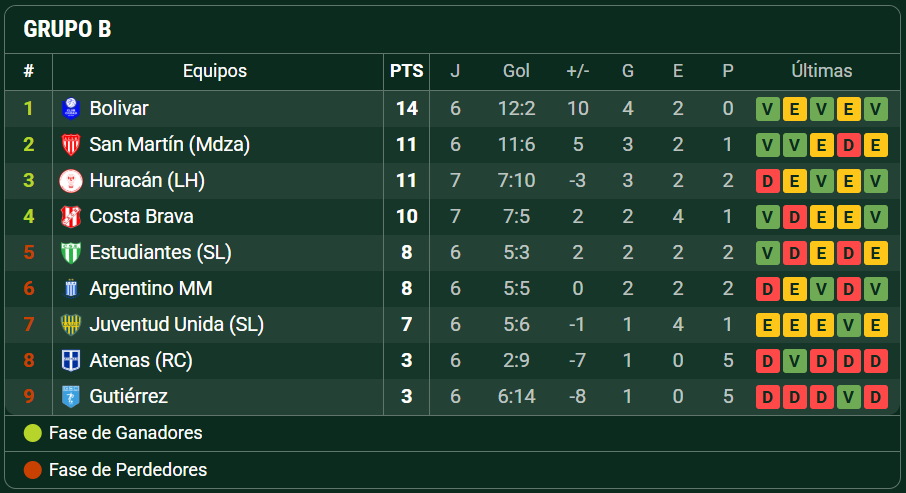Screen dimensions: 906x493
Task: Click the Gol column header
Action: 516,71
